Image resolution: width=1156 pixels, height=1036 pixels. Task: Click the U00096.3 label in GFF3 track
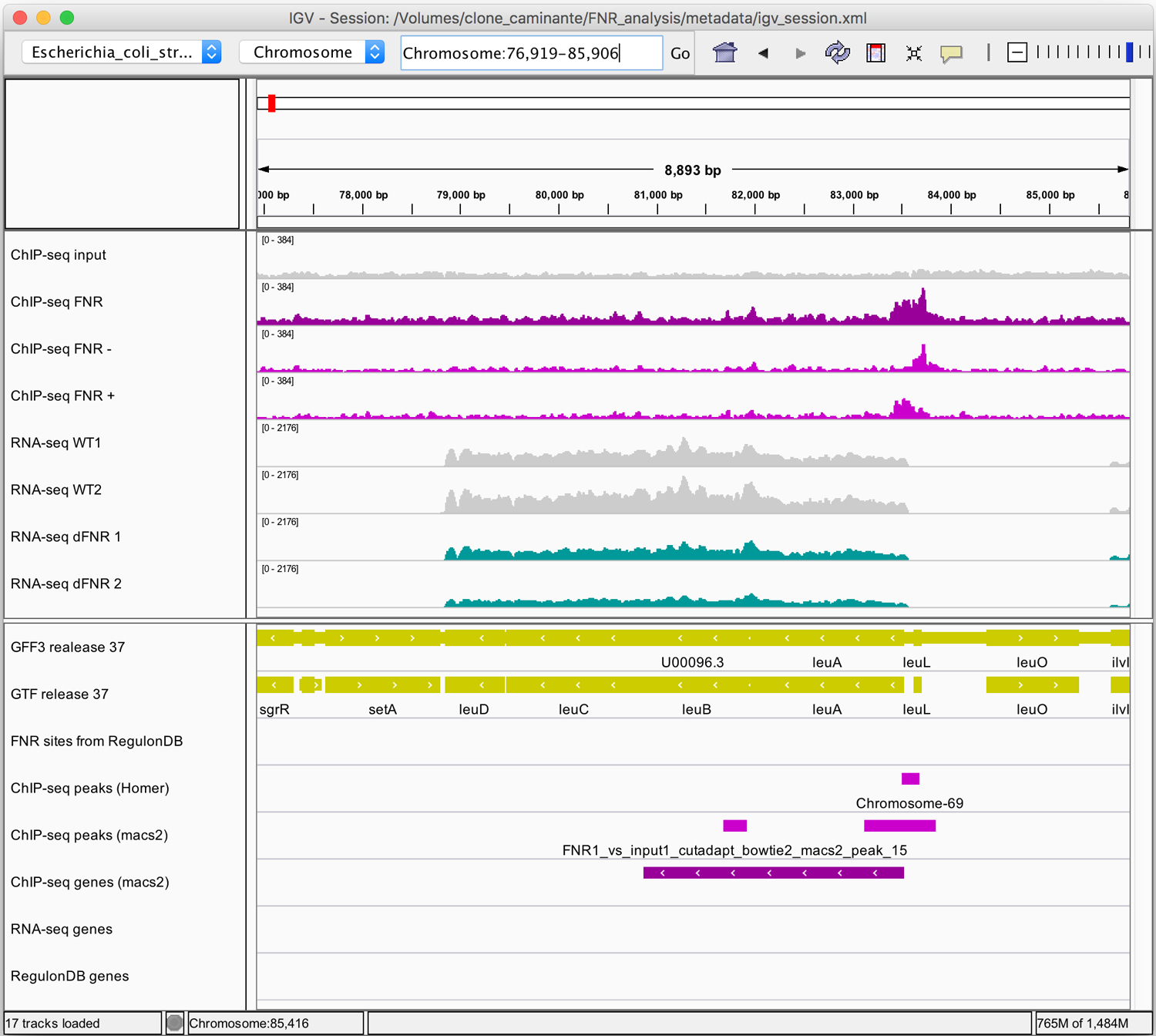click(692, 662)
